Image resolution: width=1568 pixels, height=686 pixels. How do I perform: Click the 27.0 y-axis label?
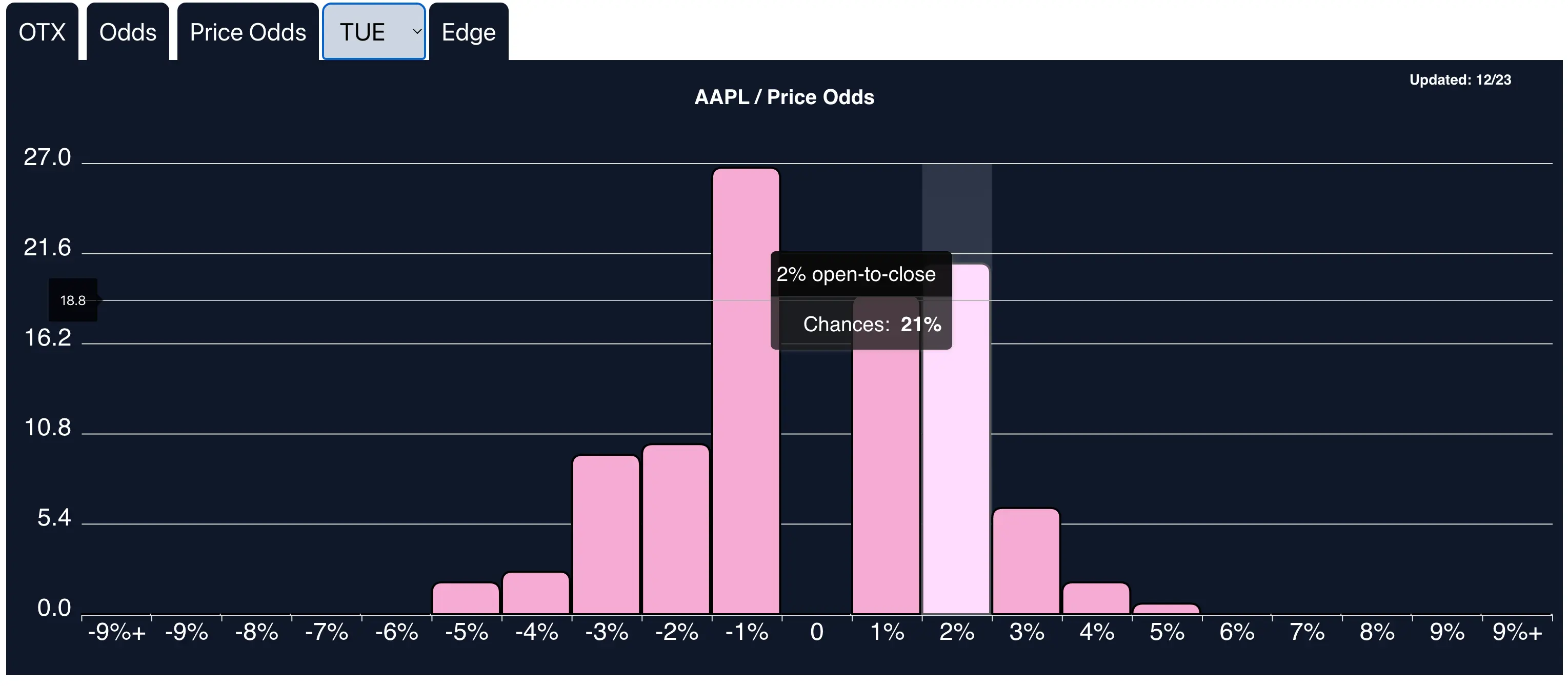[x=48, y=157]
